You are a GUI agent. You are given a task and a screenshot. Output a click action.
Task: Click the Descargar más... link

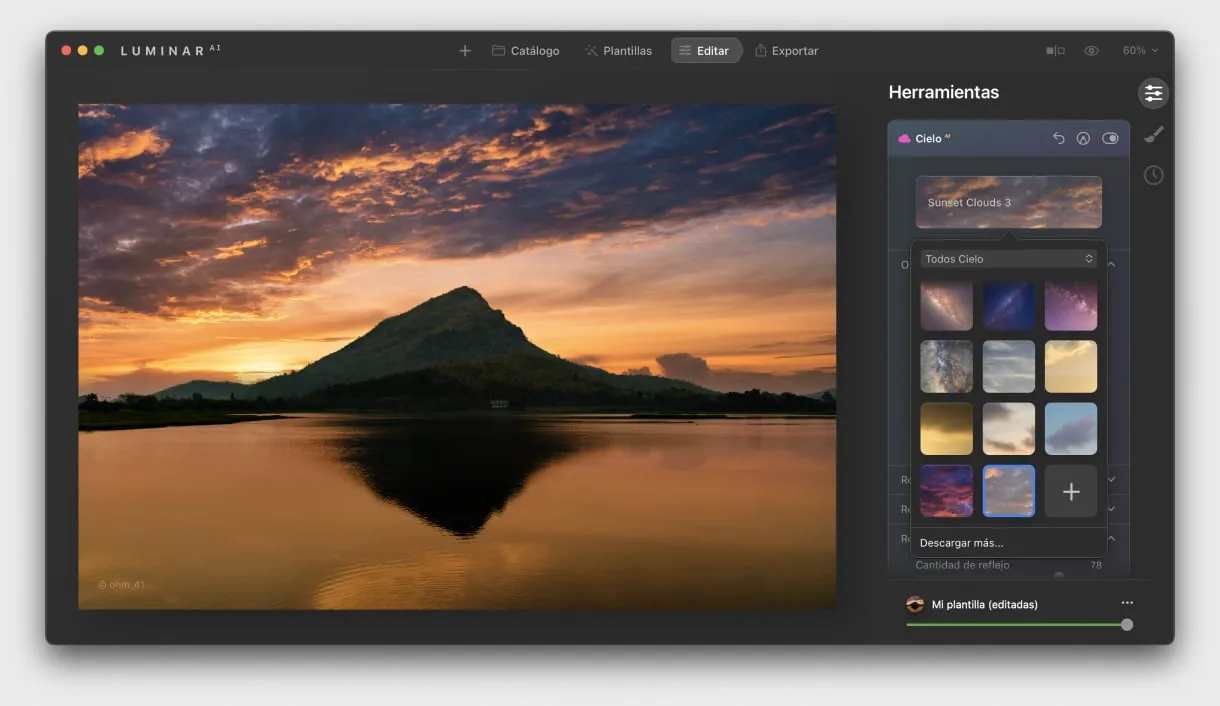point(961,543)
